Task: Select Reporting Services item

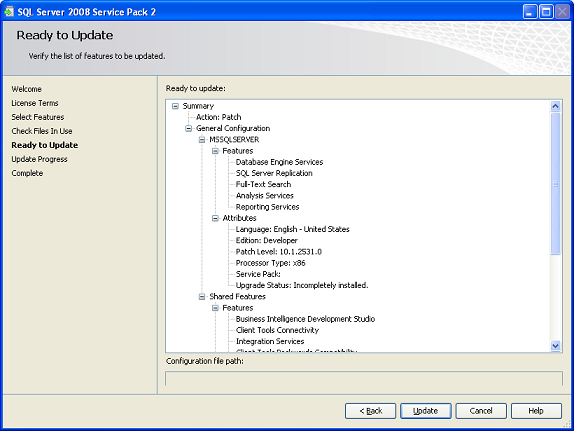Action: (267, 207)
